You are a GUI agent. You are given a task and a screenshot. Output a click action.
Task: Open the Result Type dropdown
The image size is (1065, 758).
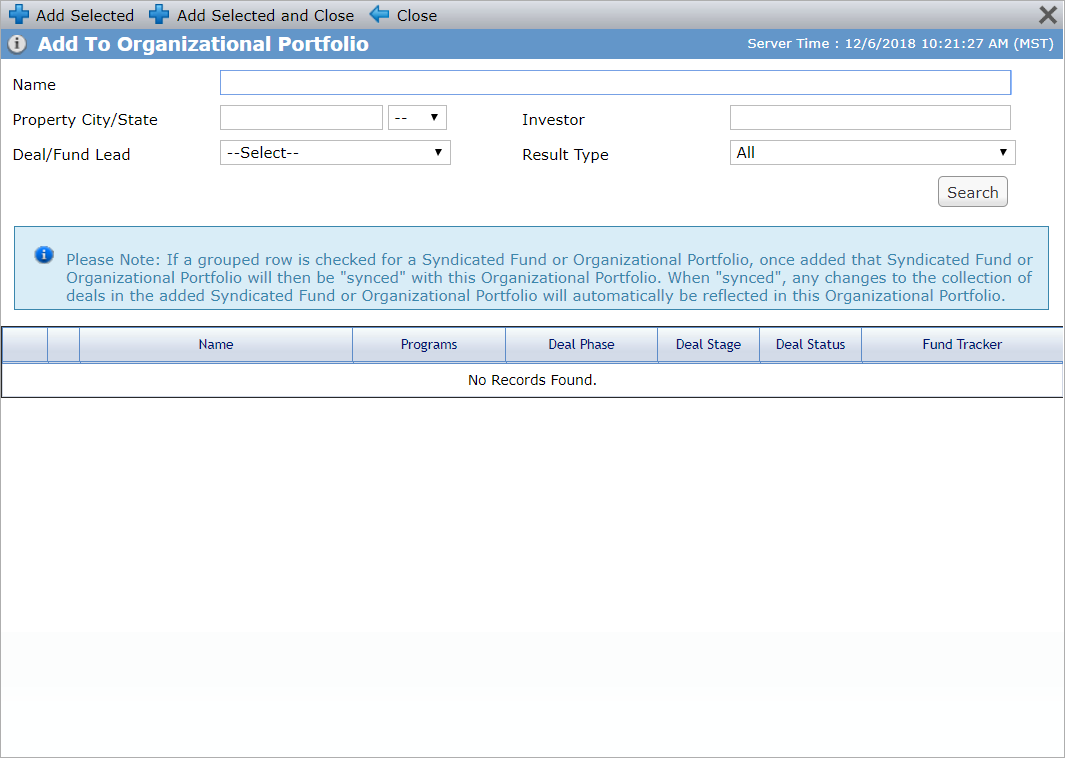873,153
